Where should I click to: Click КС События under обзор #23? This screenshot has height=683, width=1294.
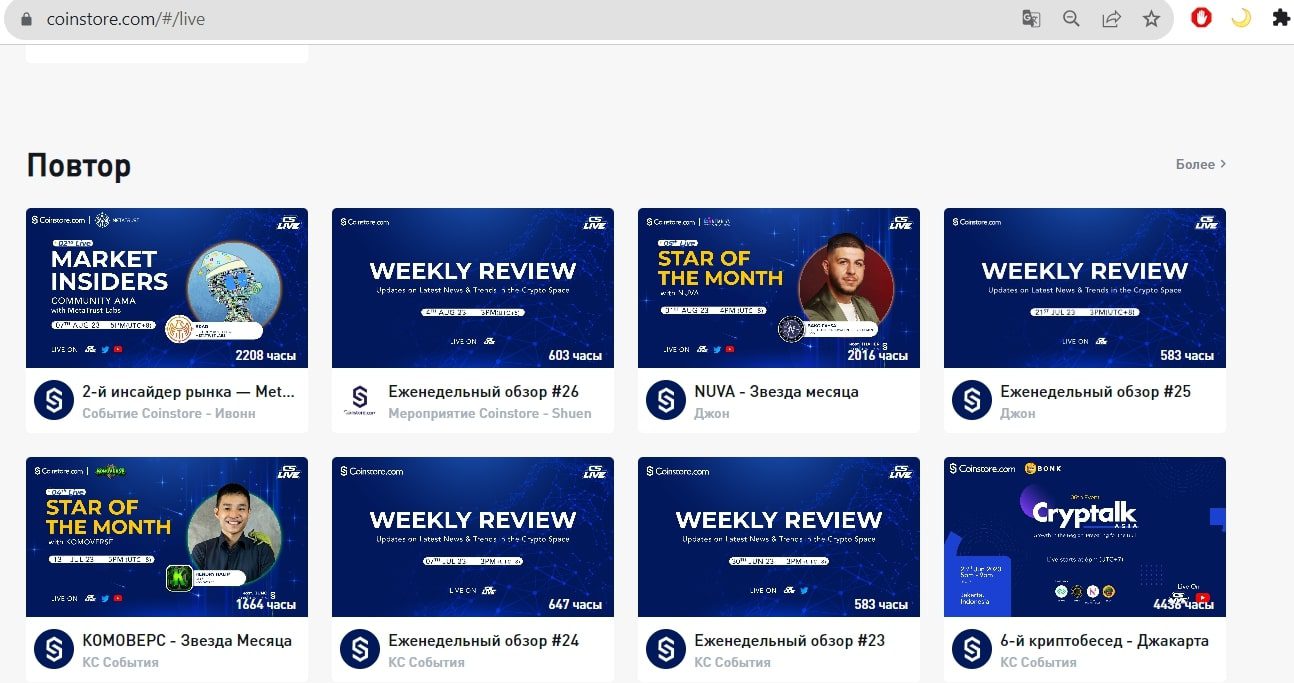point(732,662)
